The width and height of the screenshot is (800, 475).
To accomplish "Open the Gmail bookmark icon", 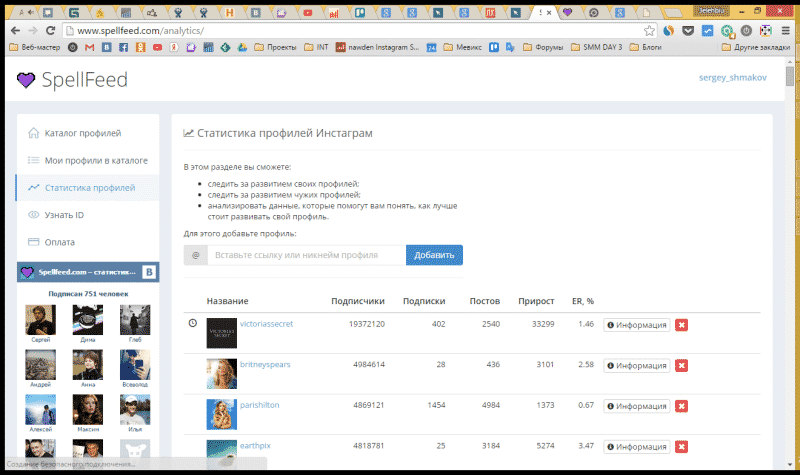I will pos(89,47).
